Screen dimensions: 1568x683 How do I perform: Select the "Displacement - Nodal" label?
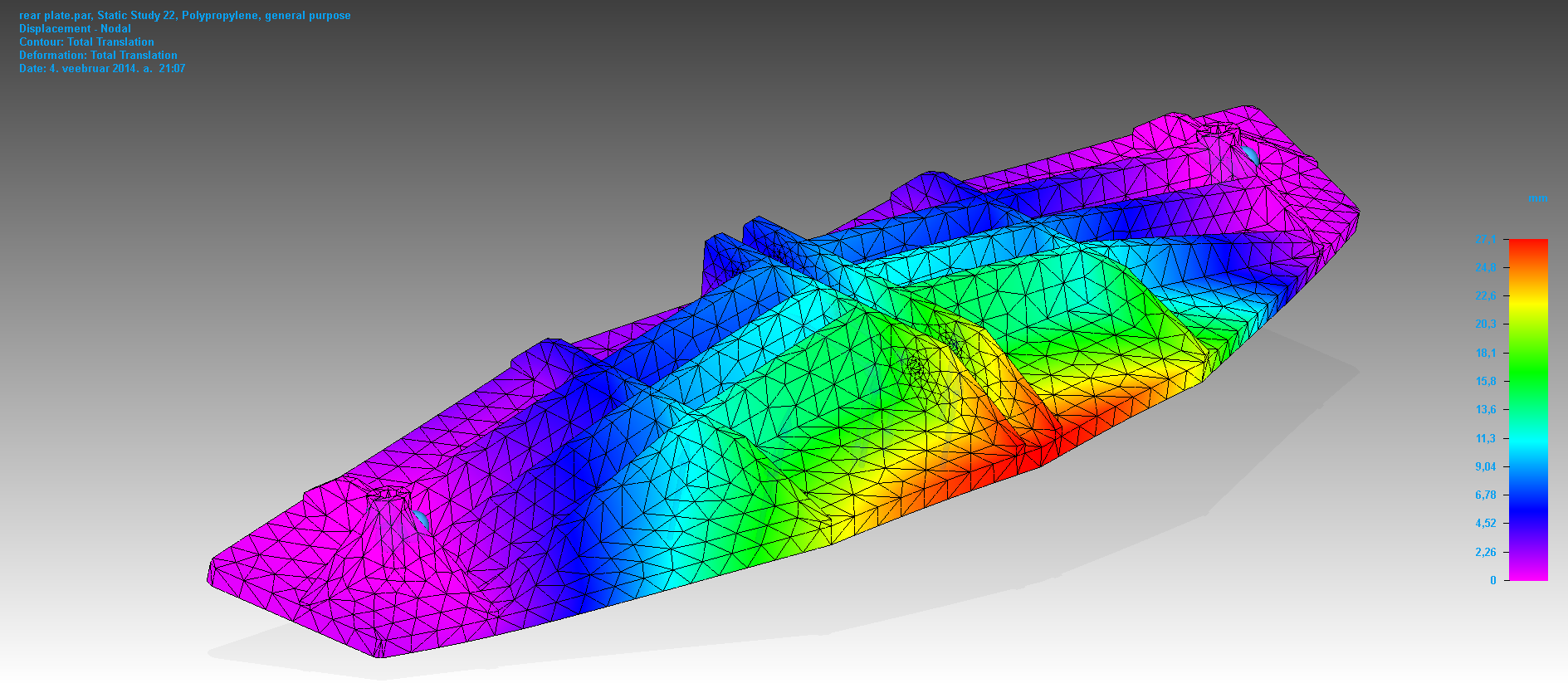76,29
